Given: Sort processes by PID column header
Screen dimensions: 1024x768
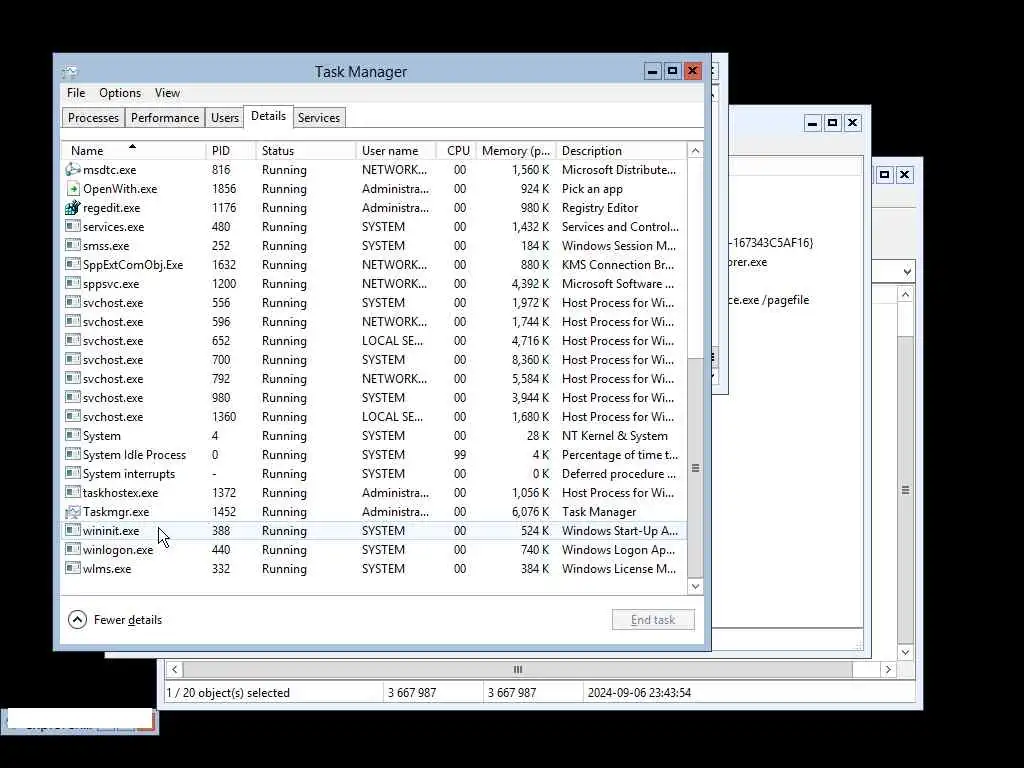Looking at the screenshot, I should [x=231, y=150].
